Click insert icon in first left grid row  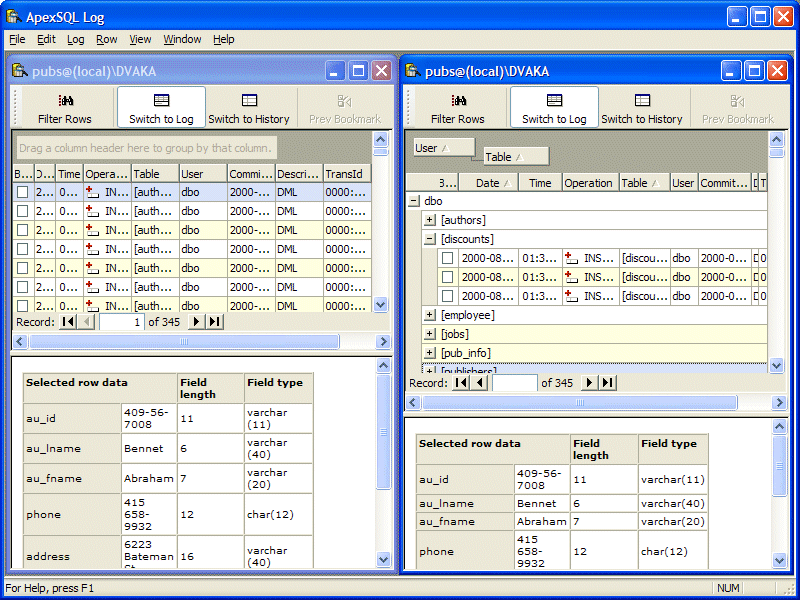(x=92, y=192)
